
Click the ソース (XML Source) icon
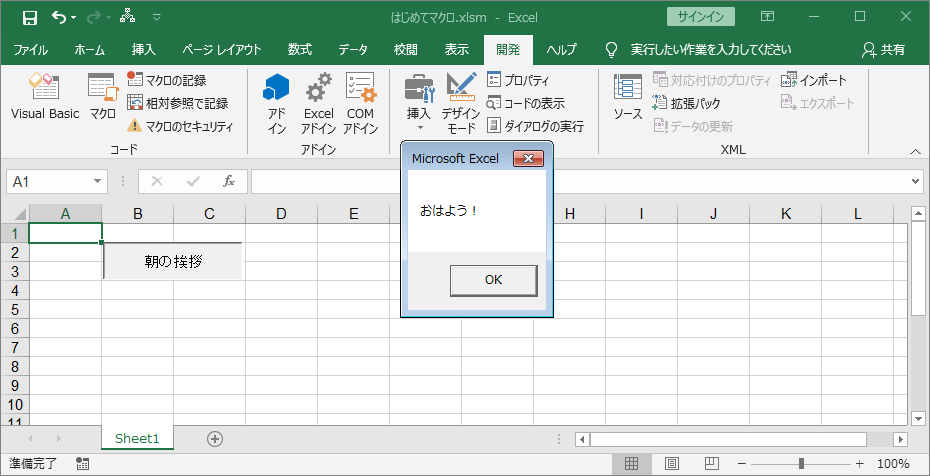(x=628, y=98)
